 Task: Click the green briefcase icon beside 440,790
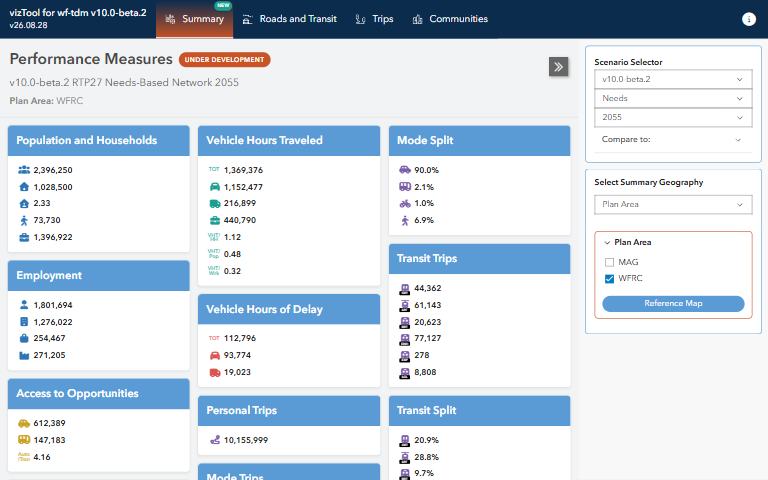pyautogui.click(x=215, y=220)
